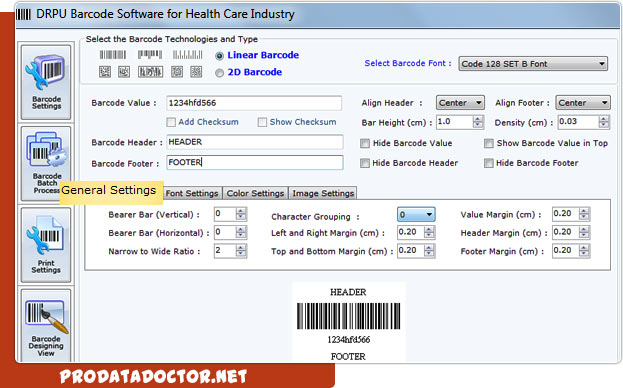Click fifth 2D barcode sample icon
This screenshot has height=388, width=623.
pos(196,72)
